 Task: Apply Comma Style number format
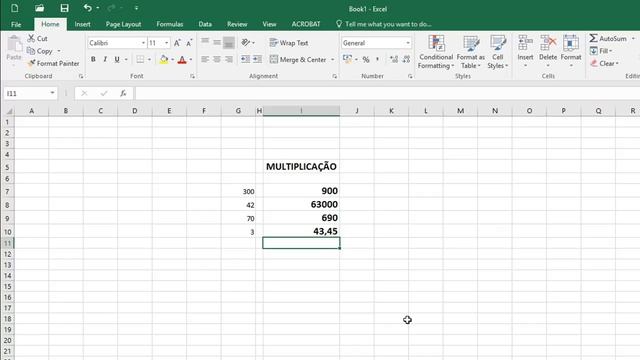(378, 60)
